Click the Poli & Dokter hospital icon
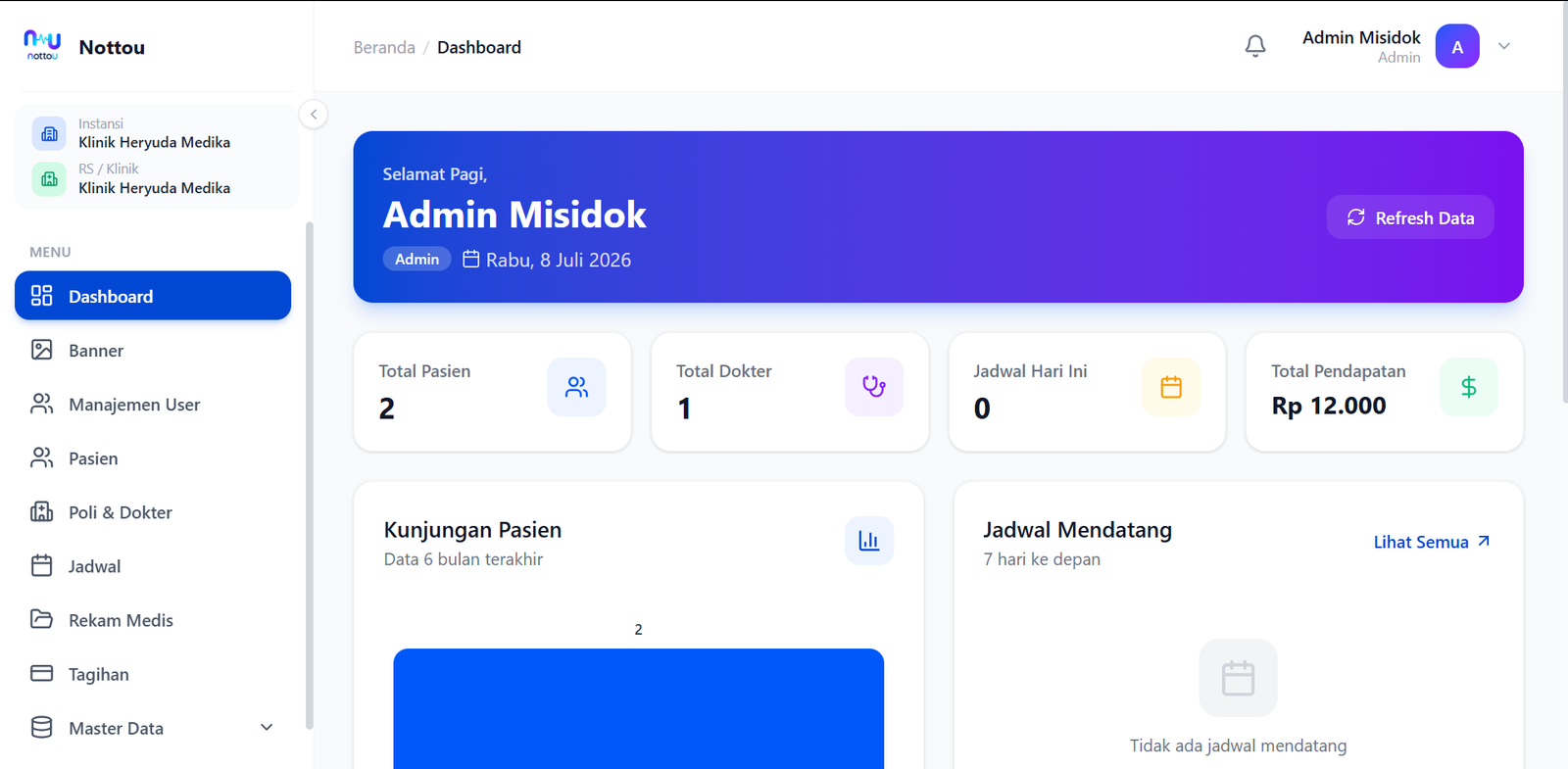Screen dimensions: 1568x769 pyautogui.click(x=41, y=511)
